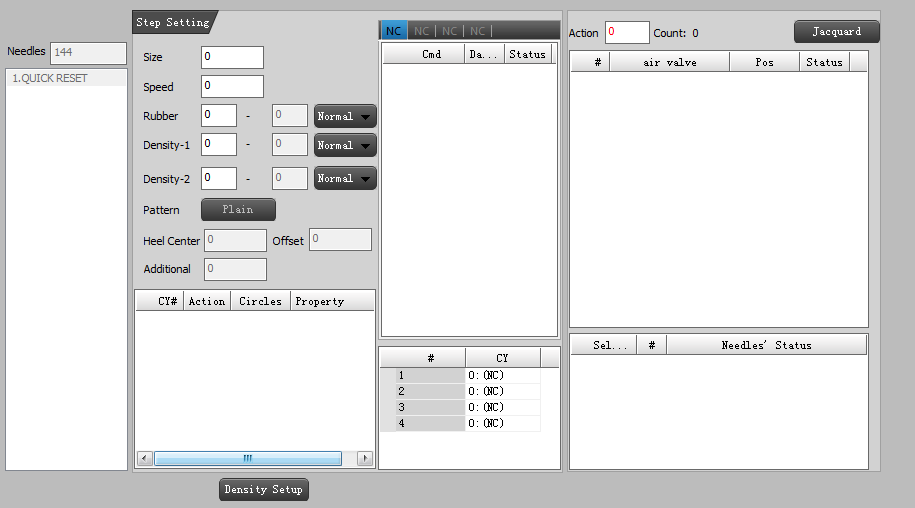Click the horizontal scrollbar thumb
The image size is (915, 508).
248,458
